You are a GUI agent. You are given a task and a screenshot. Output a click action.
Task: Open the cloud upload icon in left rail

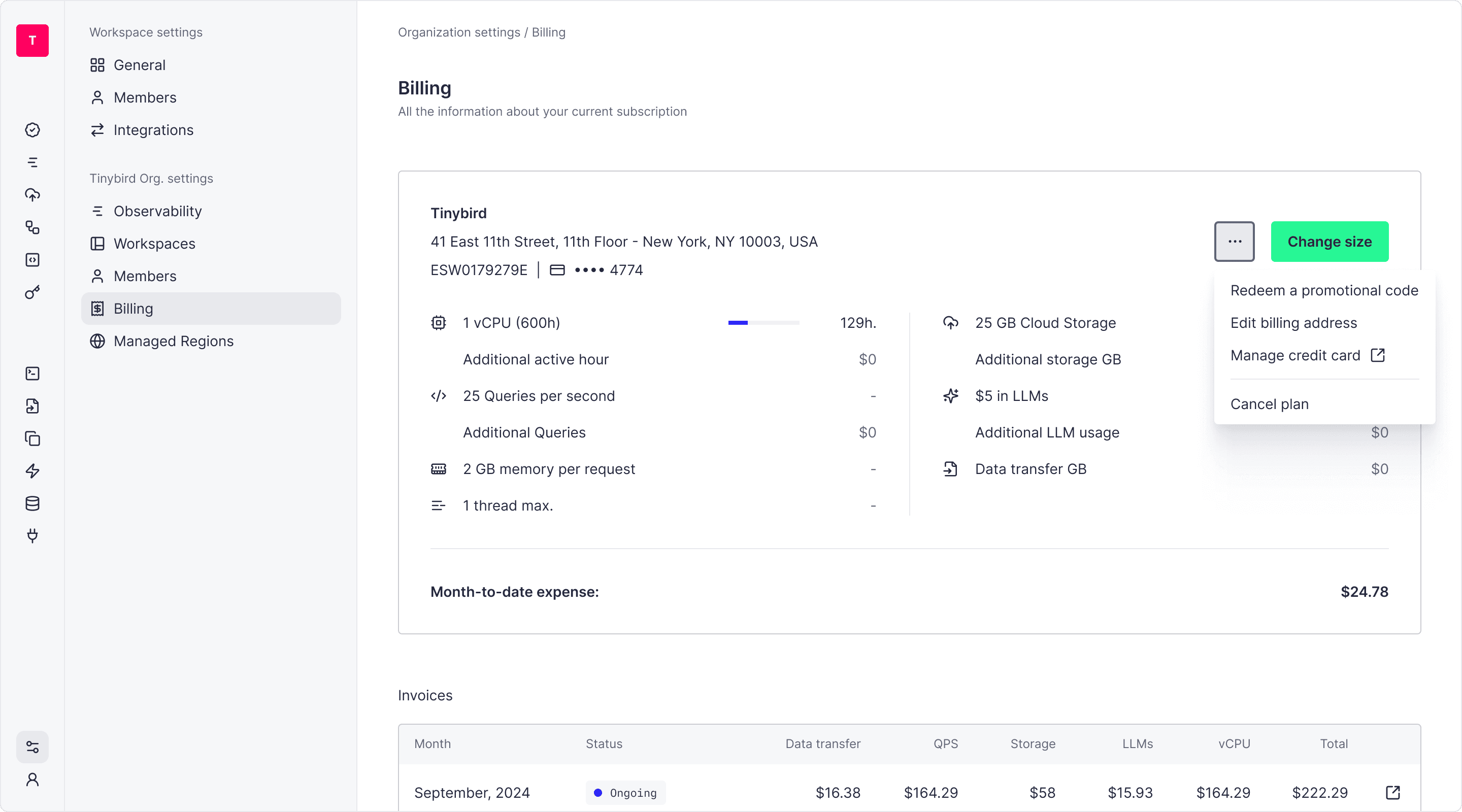32,195
